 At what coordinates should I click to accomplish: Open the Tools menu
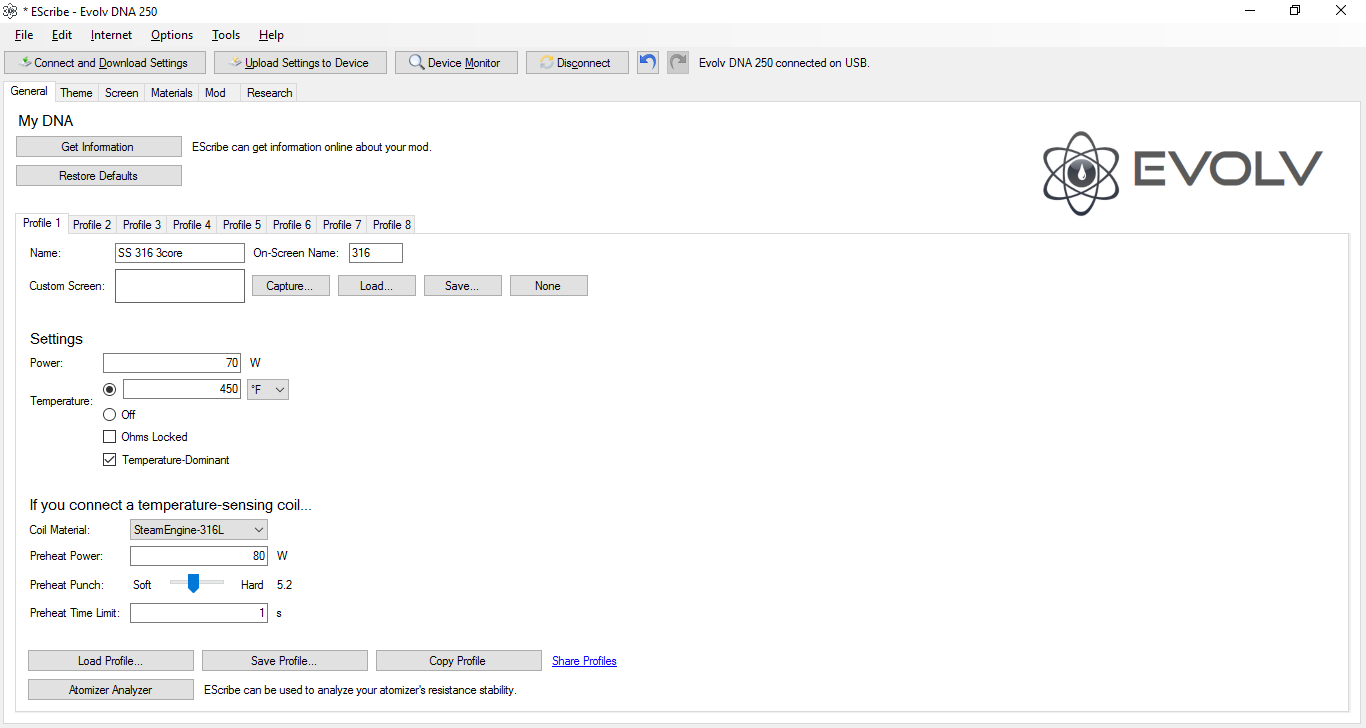point(226,35)
